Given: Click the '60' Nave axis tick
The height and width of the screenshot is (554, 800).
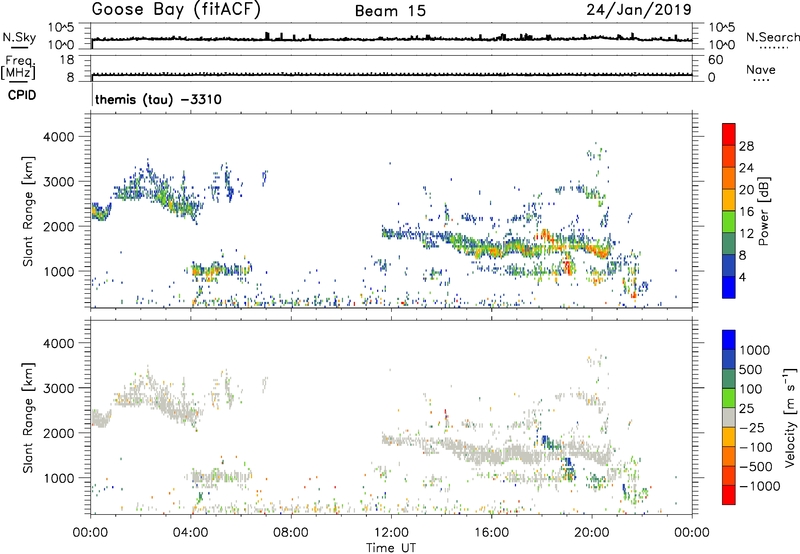Looking at the screenshot, I should click(715, 60).
